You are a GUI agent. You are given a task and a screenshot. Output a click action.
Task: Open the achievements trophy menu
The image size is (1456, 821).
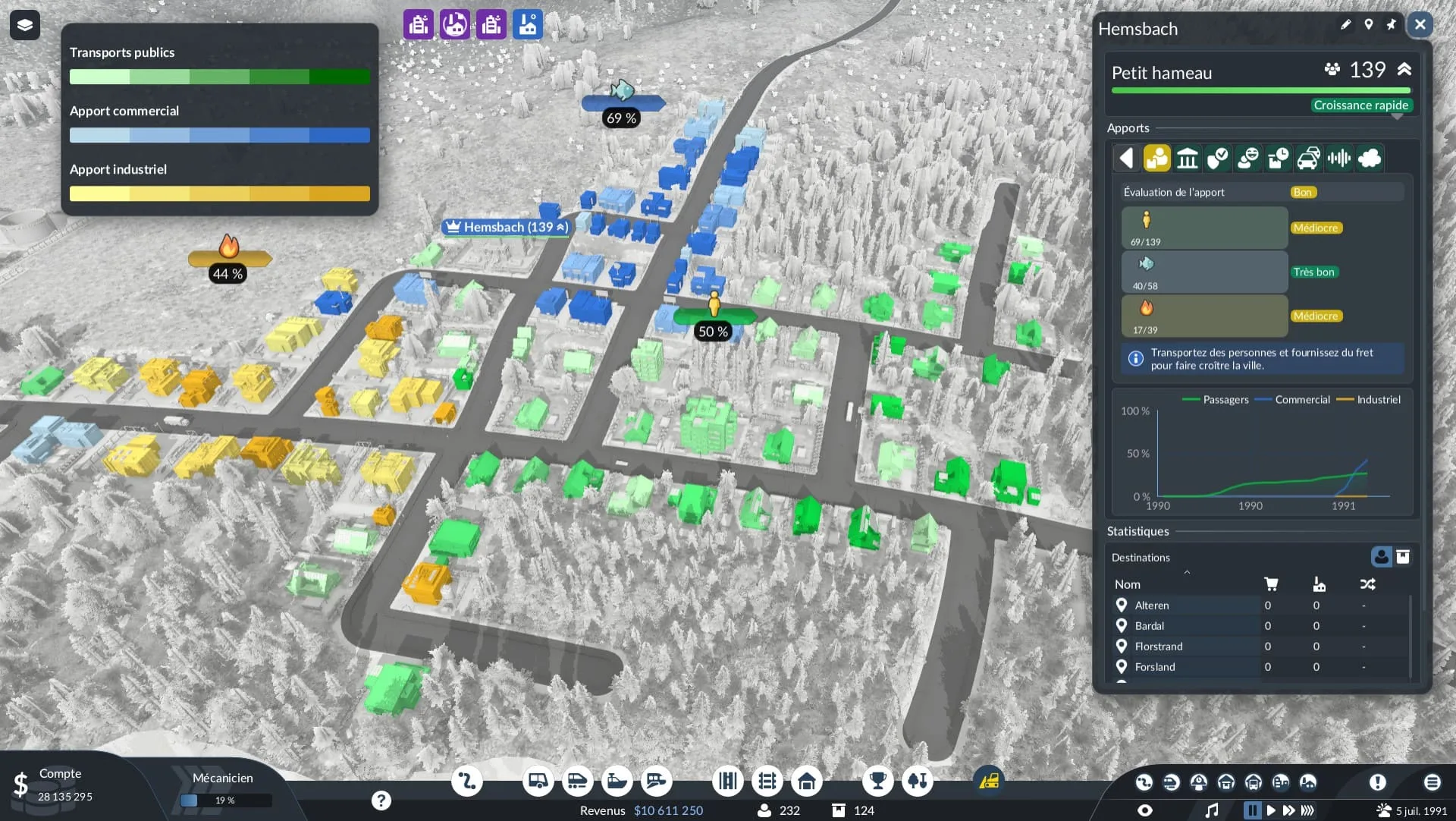click(877, 781)
